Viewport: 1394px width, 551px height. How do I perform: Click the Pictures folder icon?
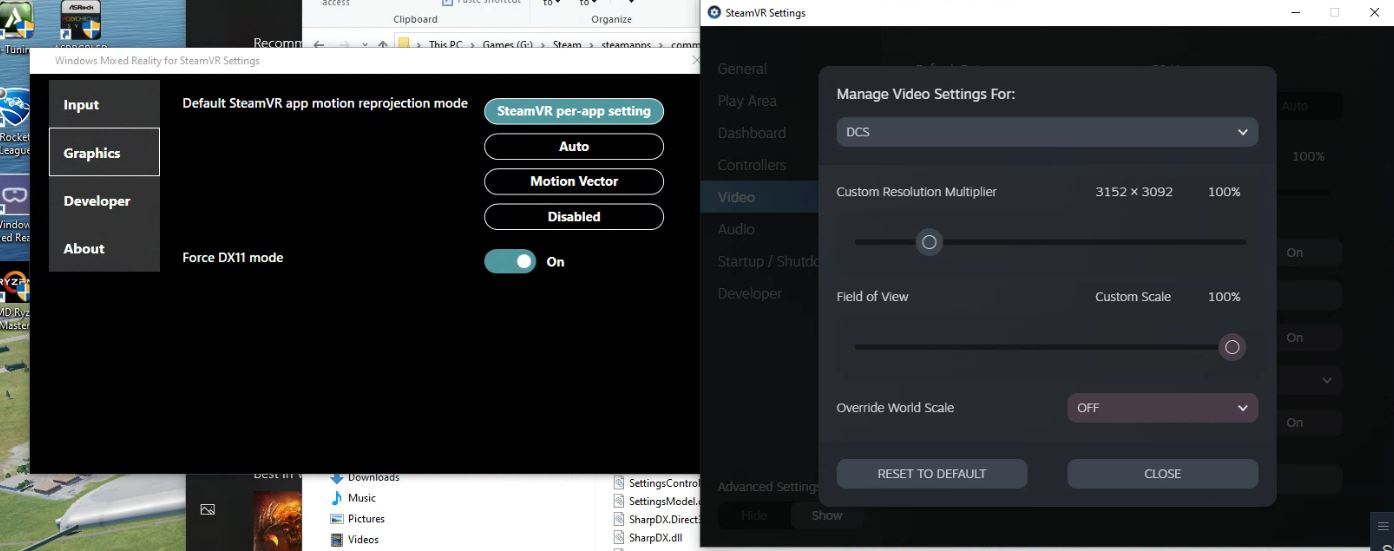click(337, 519)
